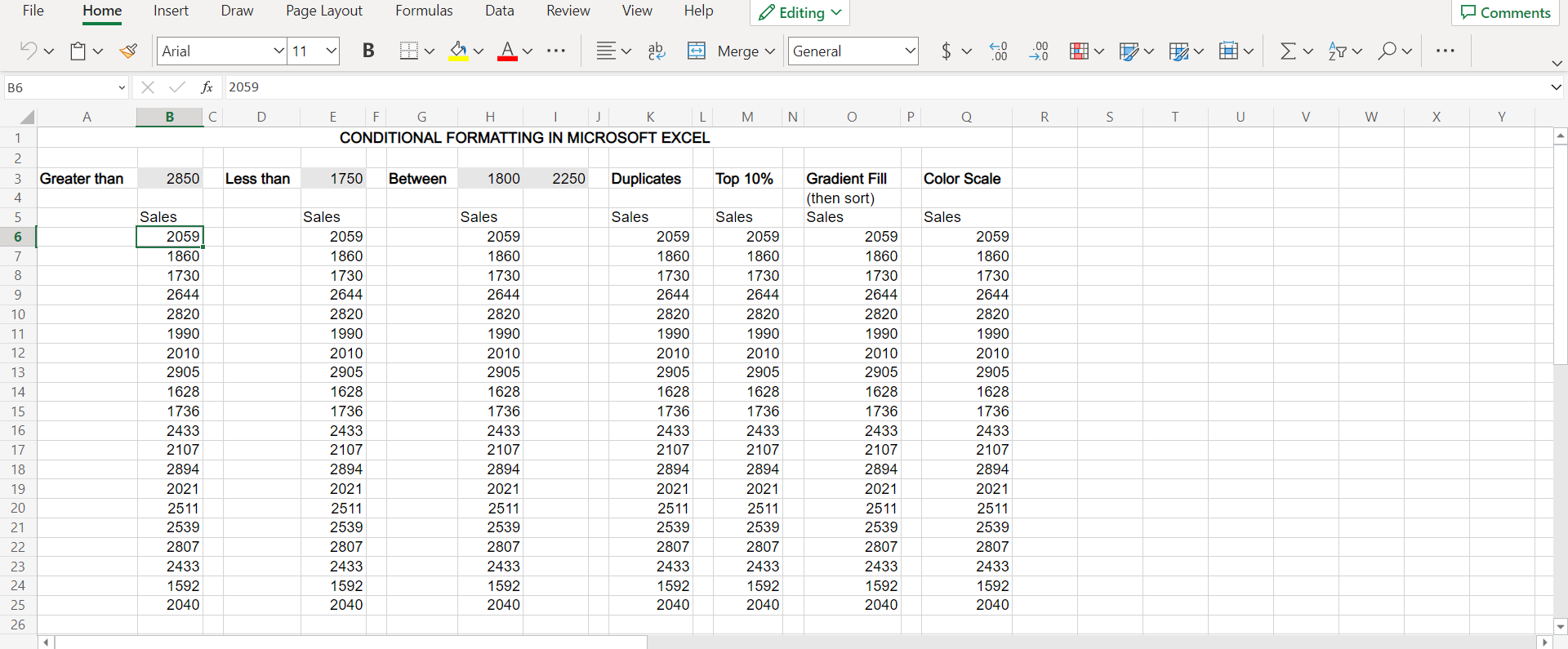Expand the formula bar
This screenshot has width=1568, height=649.
[x=1556, y=87]
